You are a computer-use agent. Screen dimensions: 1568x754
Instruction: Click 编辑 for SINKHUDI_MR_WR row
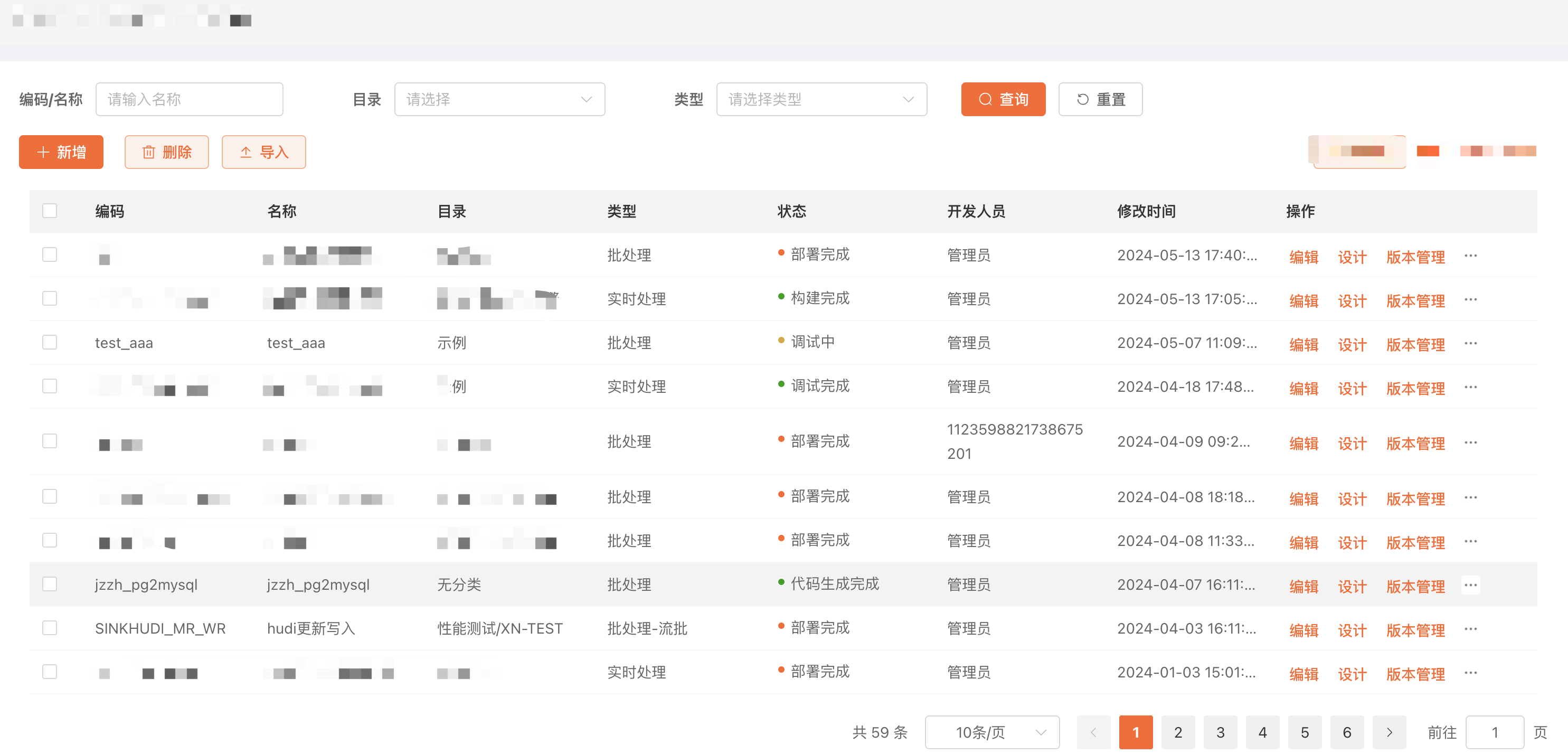coord(1304,630)
